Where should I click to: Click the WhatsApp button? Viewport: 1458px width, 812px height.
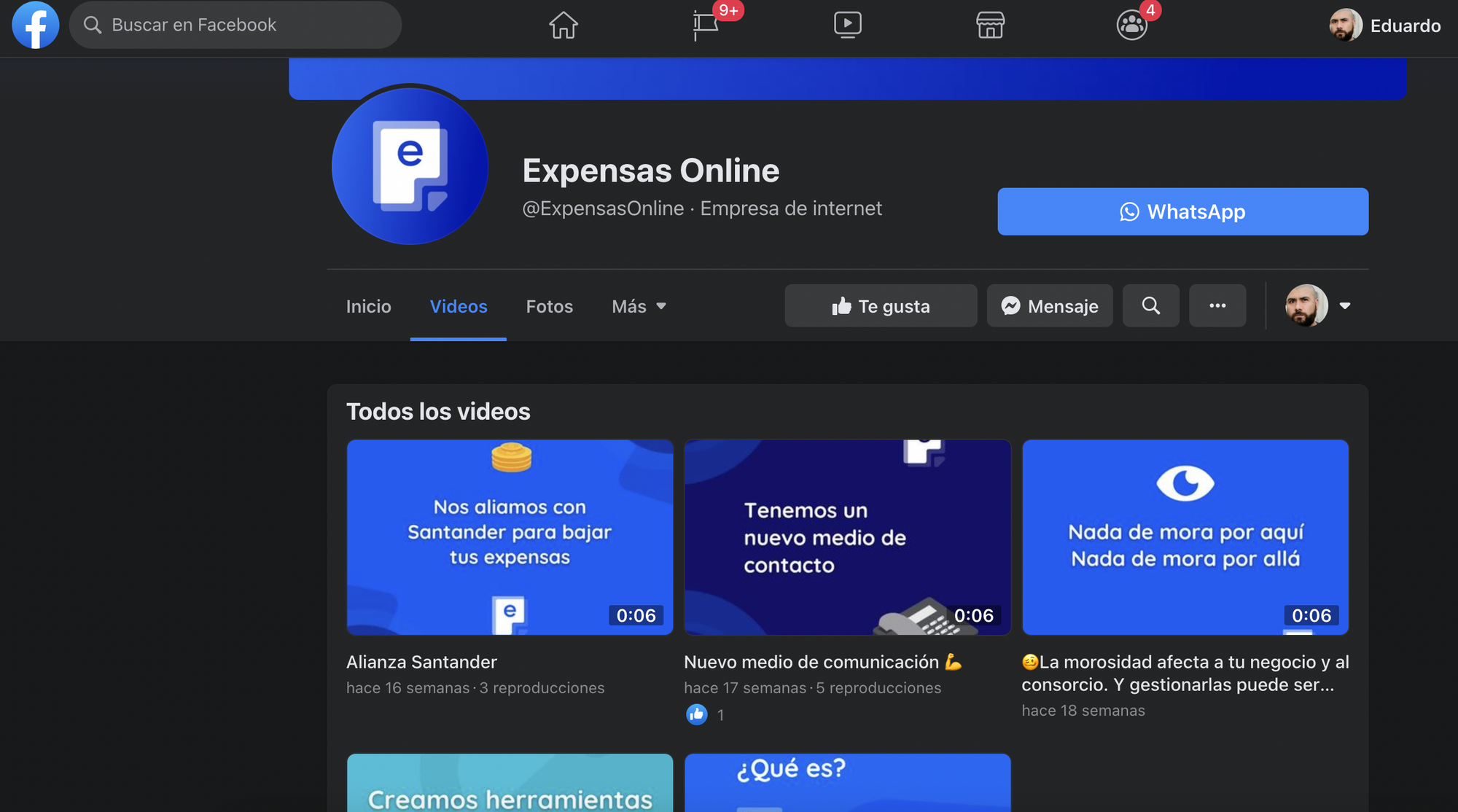coord(1182,211)
